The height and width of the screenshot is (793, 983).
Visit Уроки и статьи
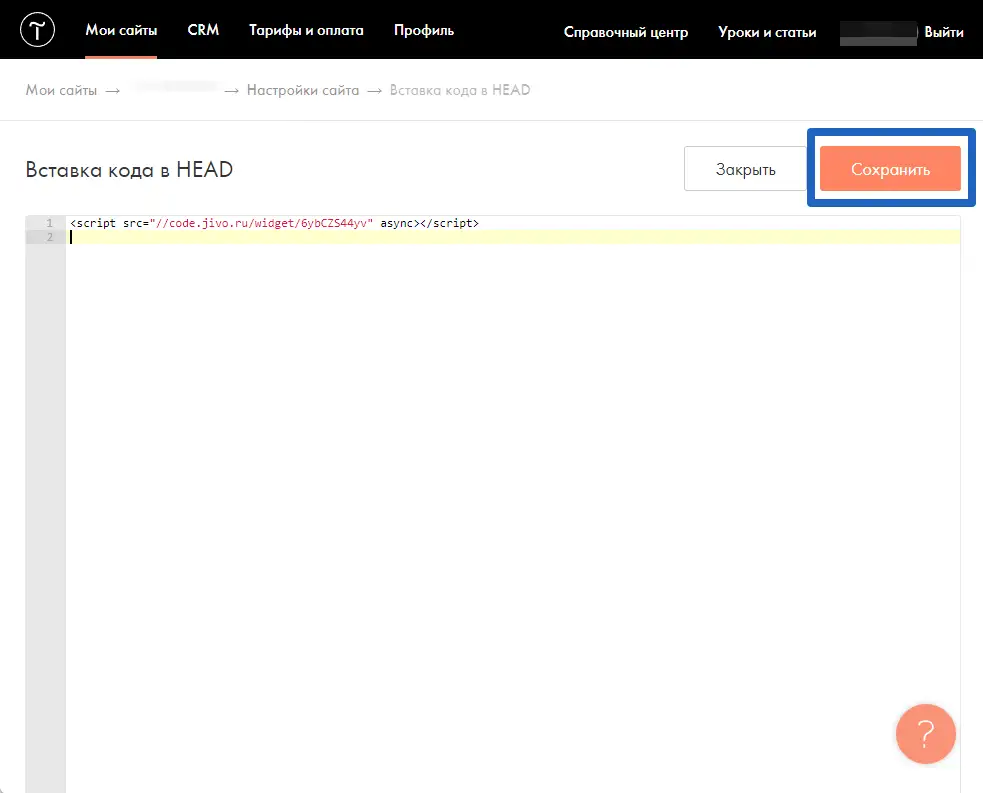pos(767,32)
